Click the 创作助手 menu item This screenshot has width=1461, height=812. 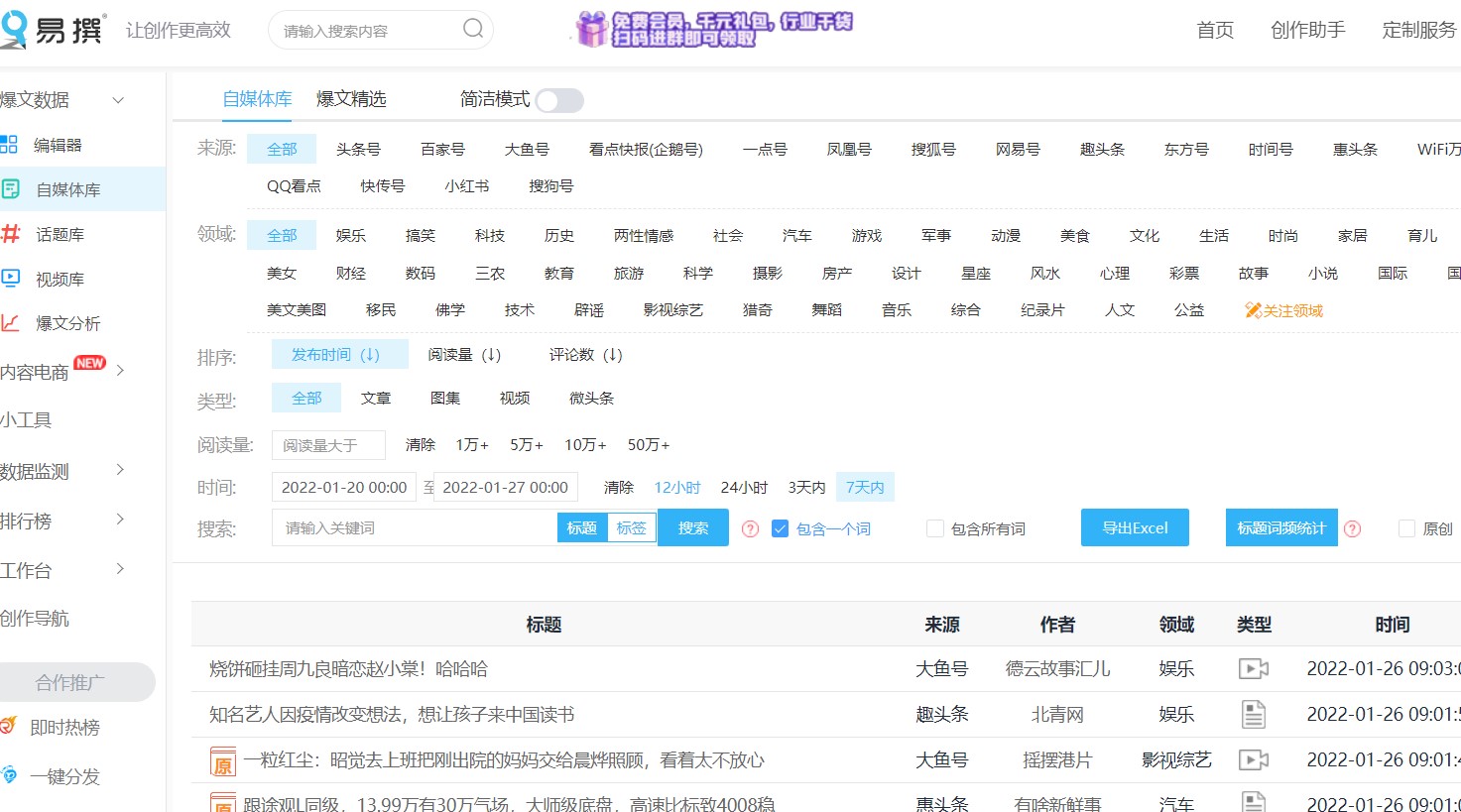[x=1307, y=30]
